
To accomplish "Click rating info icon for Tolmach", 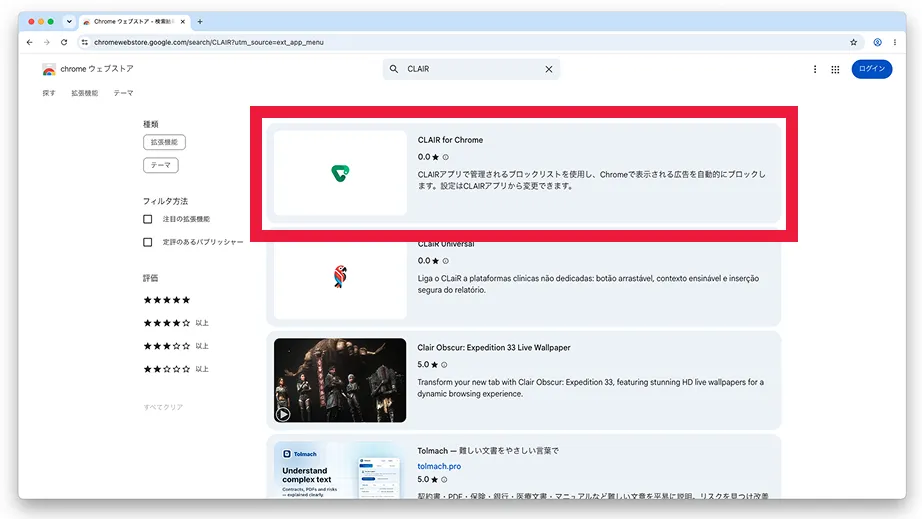I will (x=445, y=480).
